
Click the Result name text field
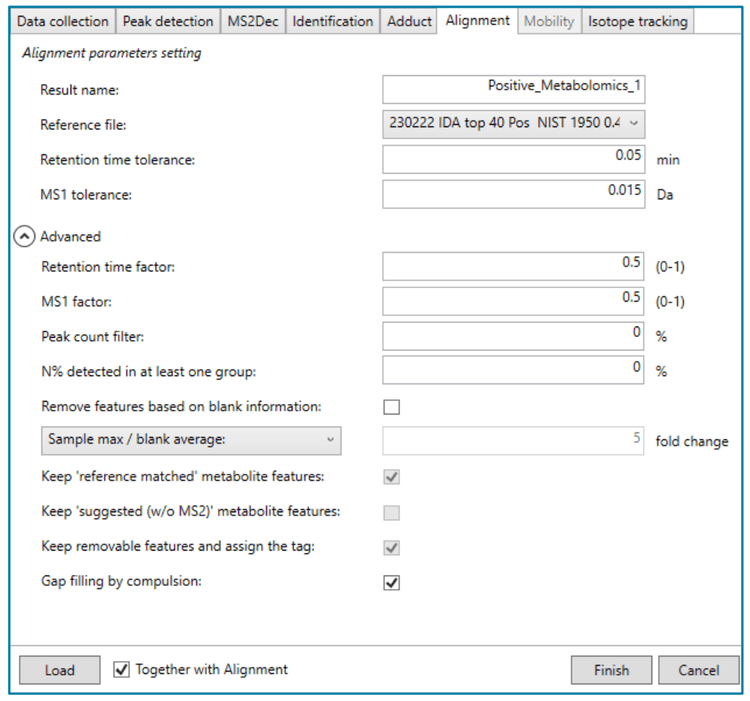point(514,89)
